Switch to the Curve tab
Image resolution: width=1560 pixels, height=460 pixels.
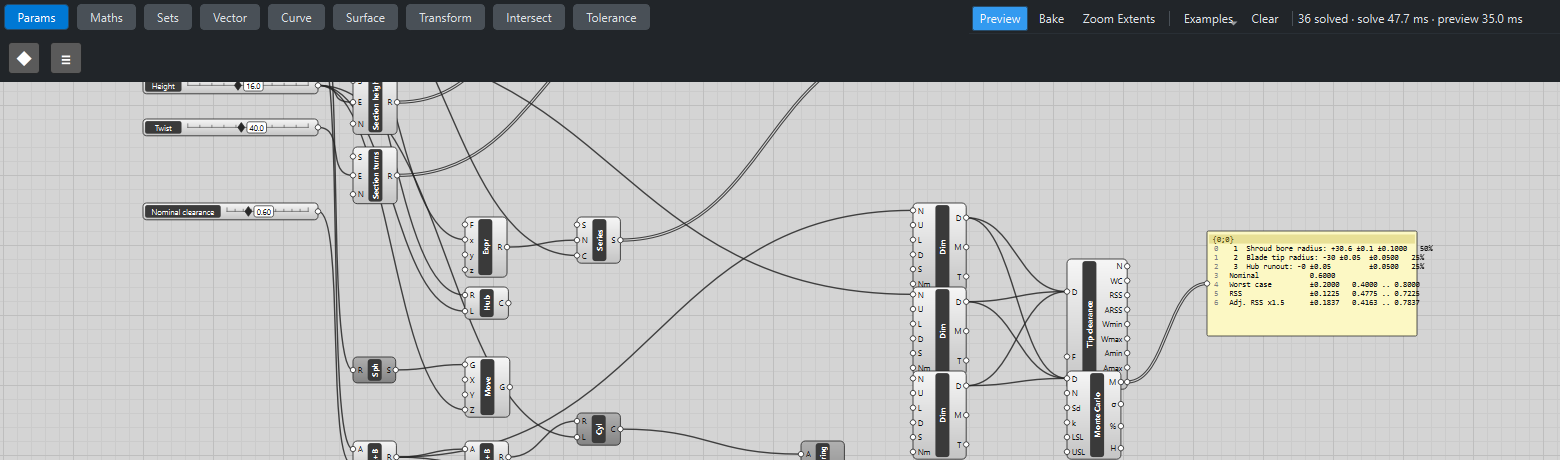point(296,18)
